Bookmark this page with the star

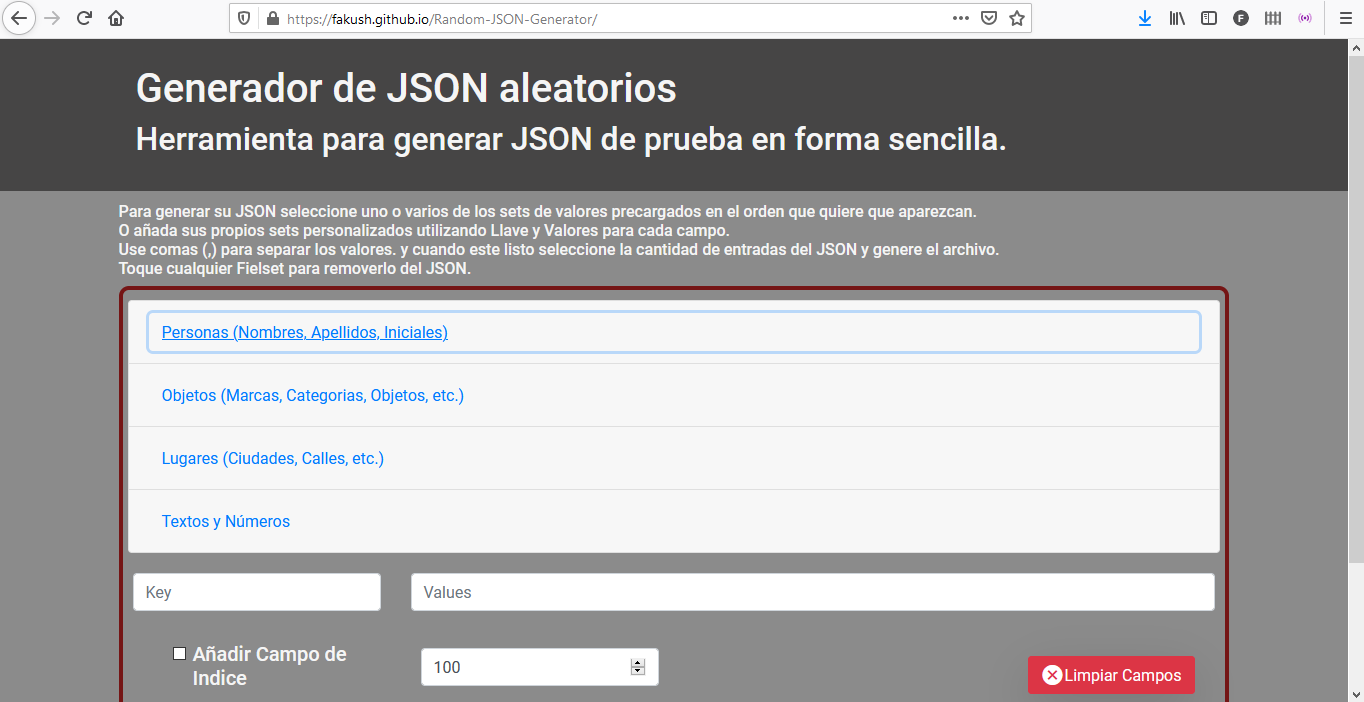tap(1017, 18)
